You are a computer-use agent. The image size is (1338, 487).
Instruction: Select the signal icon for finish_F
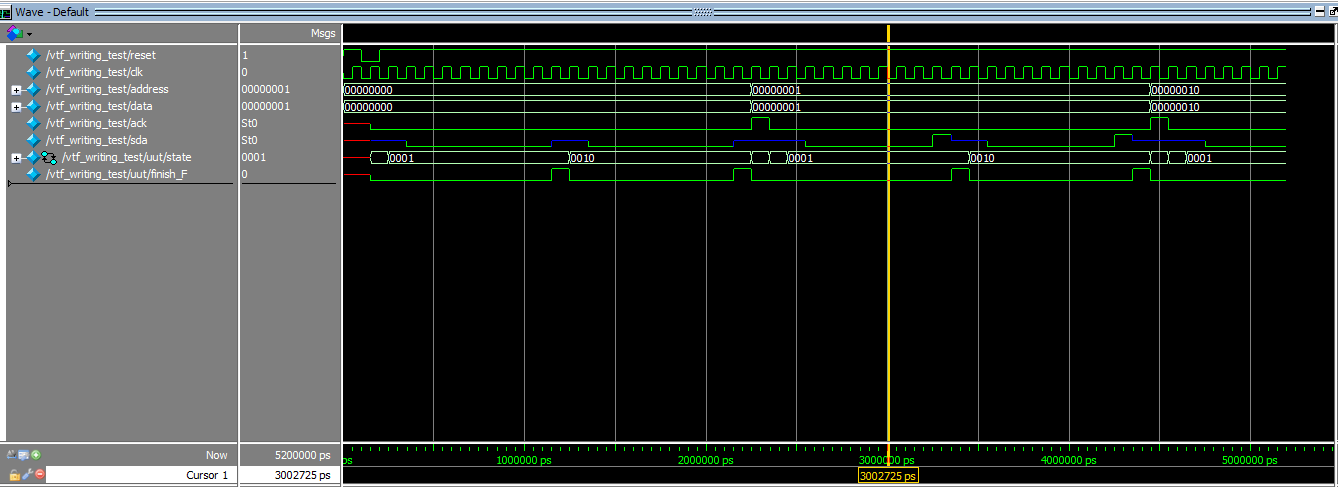[33, 174]
